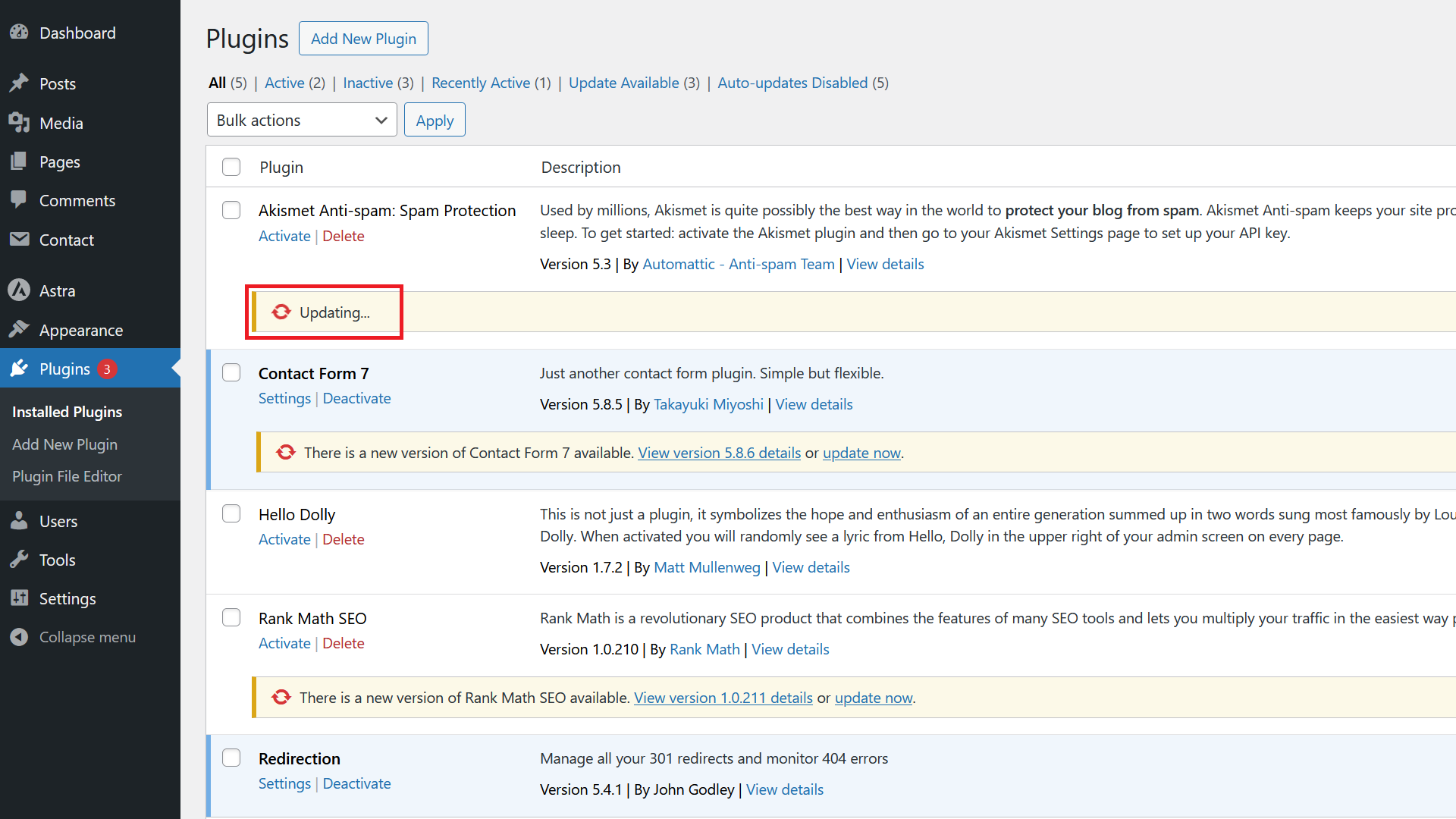Apply the selected bulk action
This screenshot has height=819, width=1456.
[435, 120]
